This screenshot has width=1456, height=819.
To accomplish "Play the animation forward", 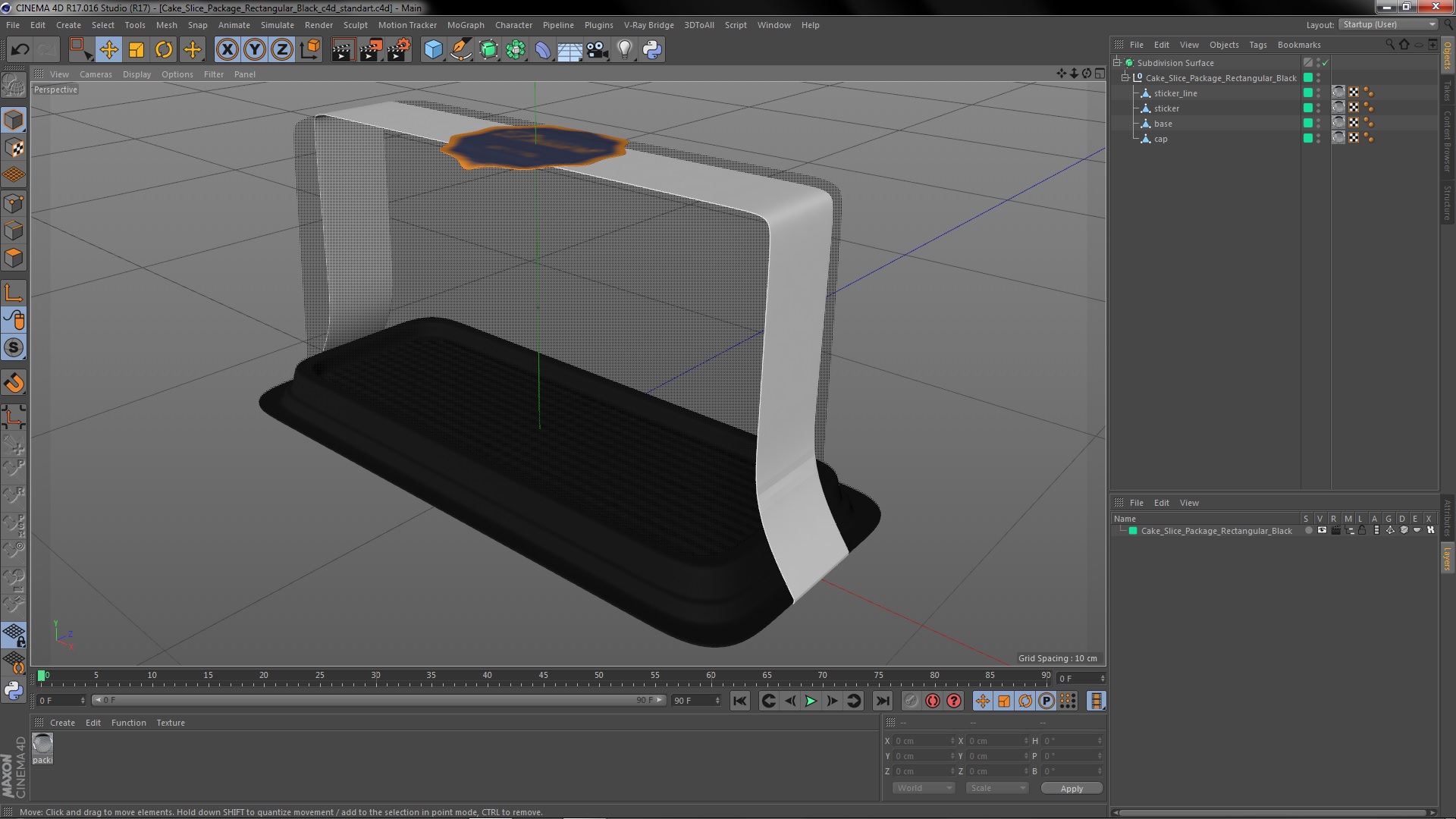I will click(811, 701).
